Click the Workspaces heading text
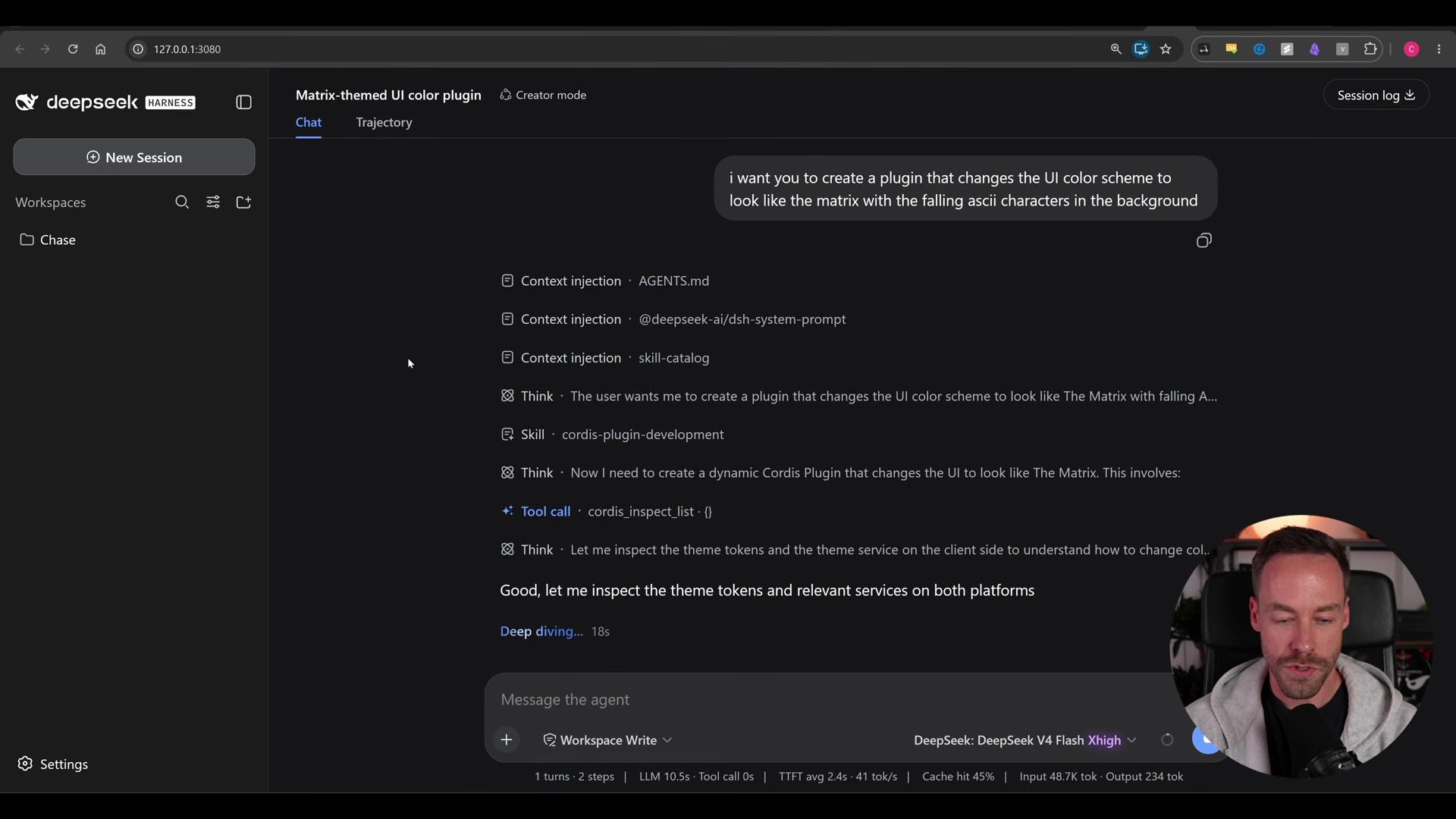 pyautogui.click(x=51, y=202)
